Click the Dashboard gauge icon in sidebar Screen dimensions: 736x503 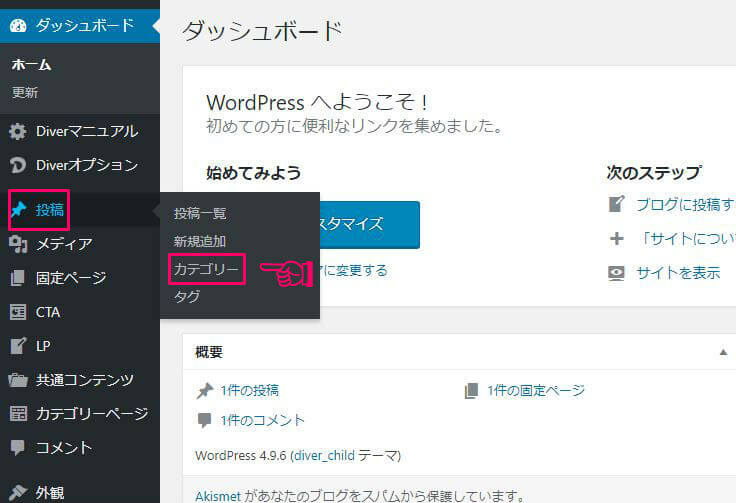(18, 25)
